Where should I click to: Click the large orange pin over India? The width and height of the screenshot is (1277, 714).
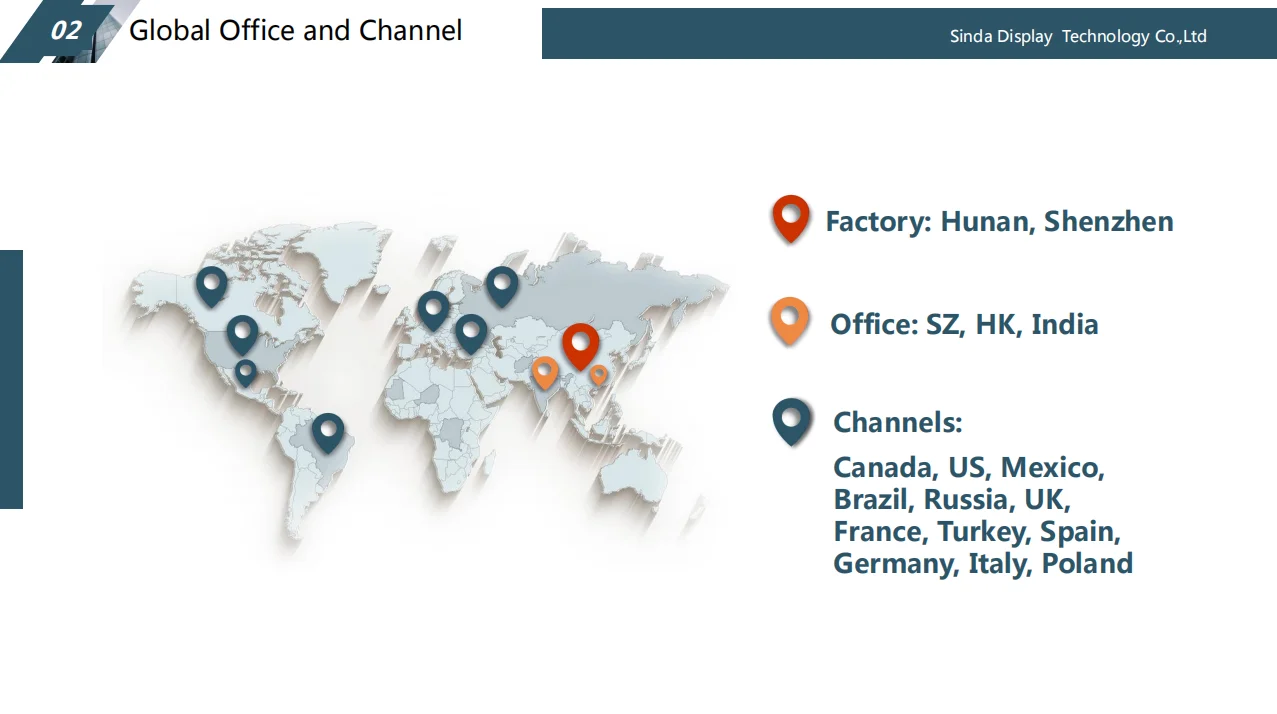pyautogui.click(x=545, y=371)
